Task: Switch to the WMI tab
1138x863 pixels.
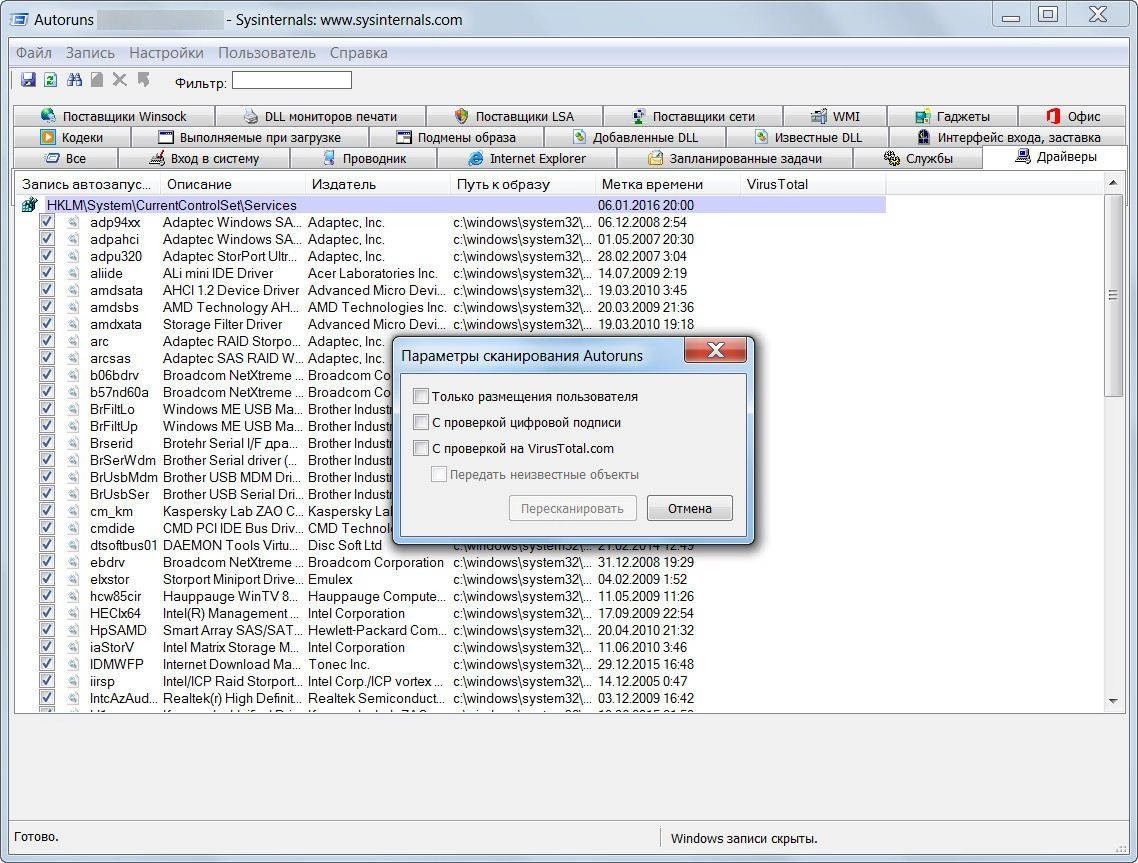Action: click(x=835, y=116)
